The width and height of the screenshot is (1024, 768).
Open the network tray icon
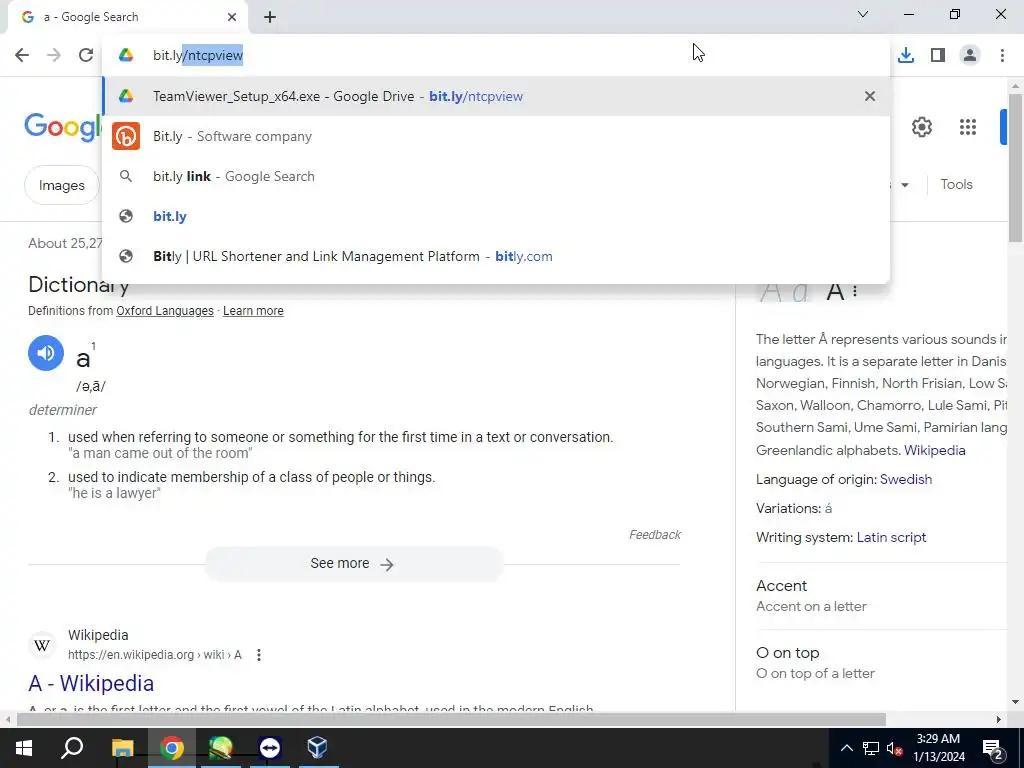point(871,748)
